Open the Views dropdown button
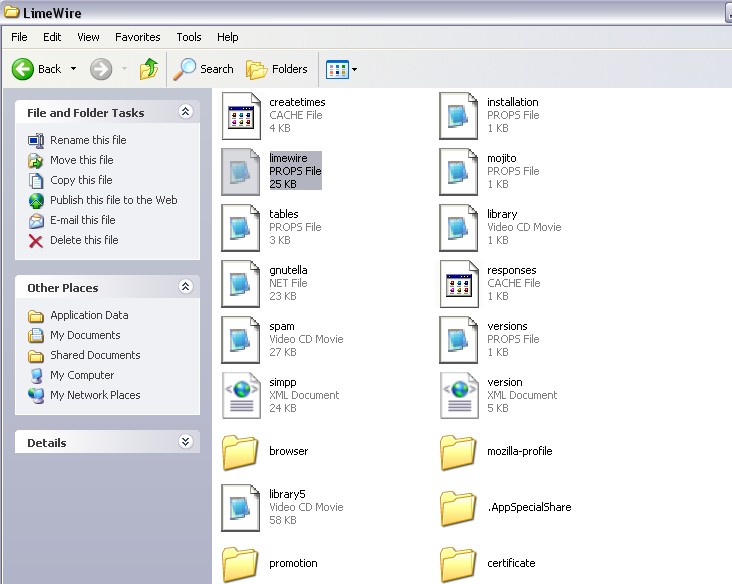 341,70
